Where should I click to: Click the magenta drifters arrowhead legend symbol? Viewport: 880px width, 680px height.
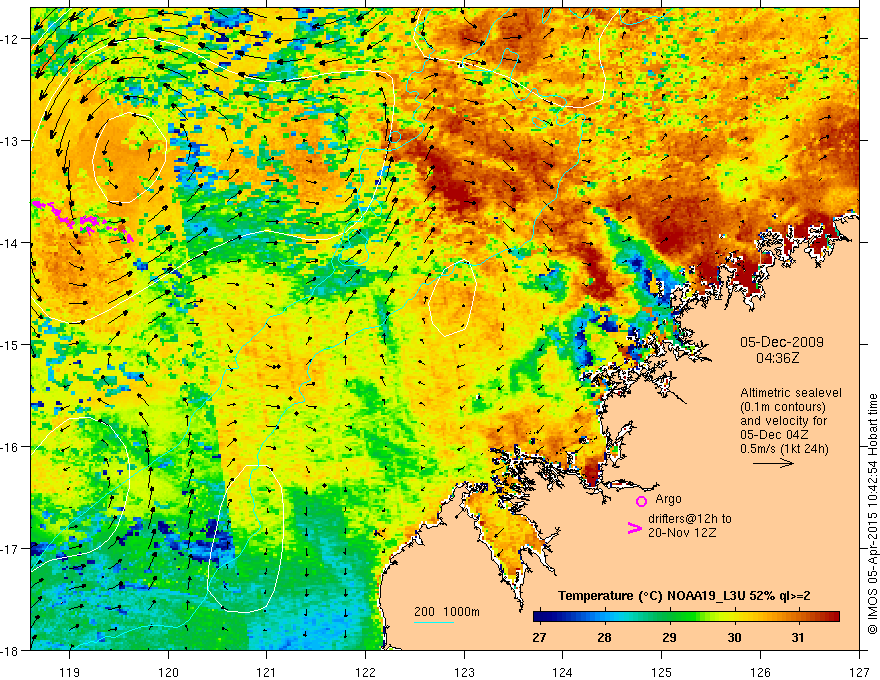634,527
